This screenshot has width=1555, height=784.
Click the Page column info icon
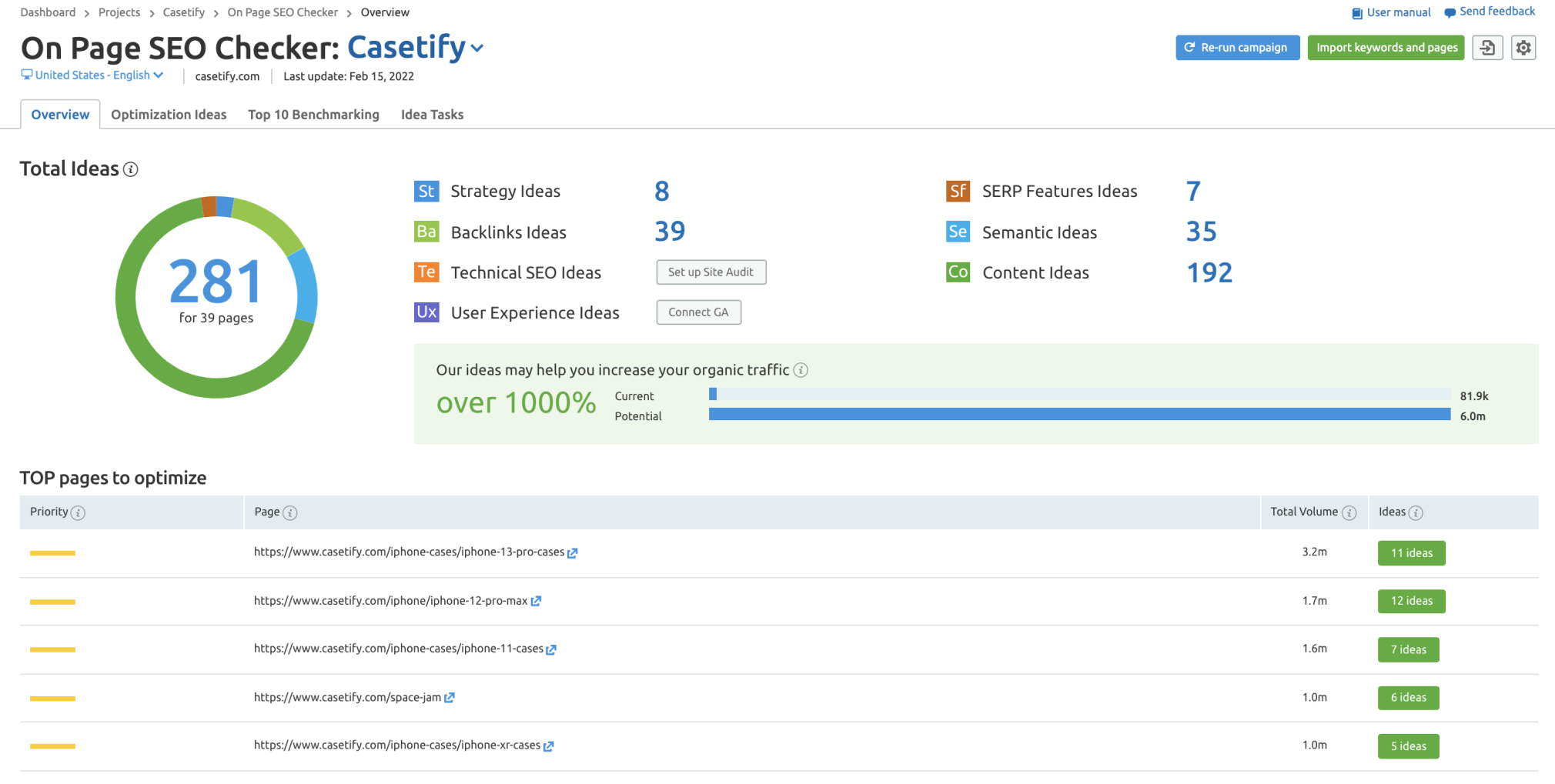(x=290, y=513)
